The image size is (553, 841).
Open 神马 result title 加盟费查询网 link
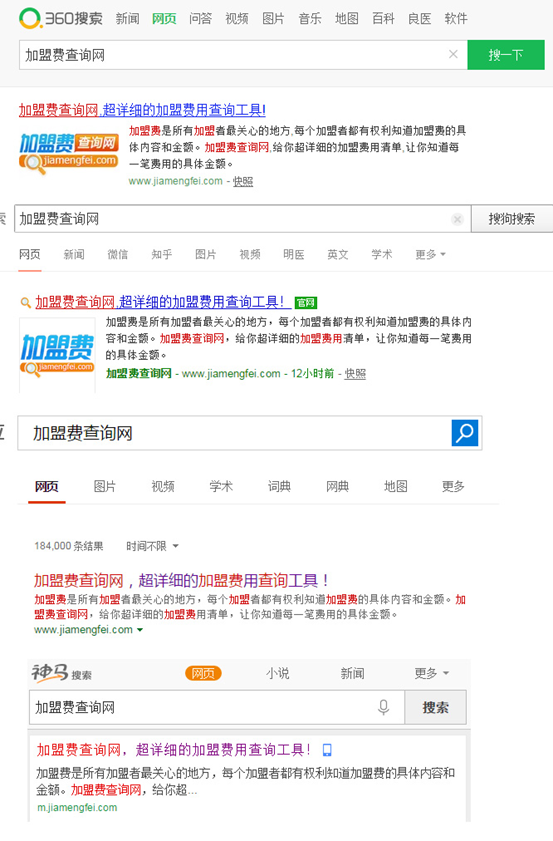point(174,750)
